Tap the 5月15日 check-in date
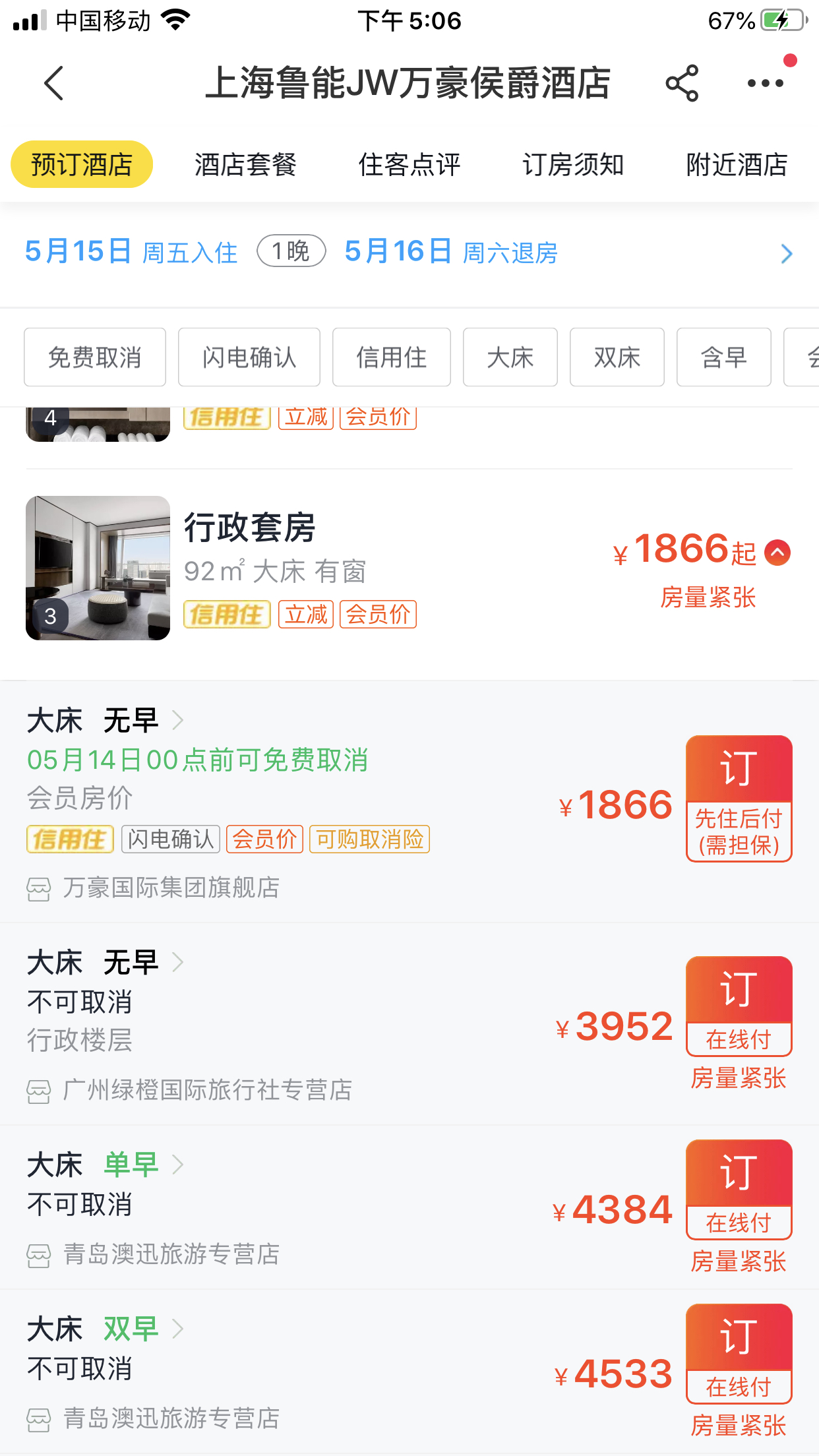 [x=78, y=251]
